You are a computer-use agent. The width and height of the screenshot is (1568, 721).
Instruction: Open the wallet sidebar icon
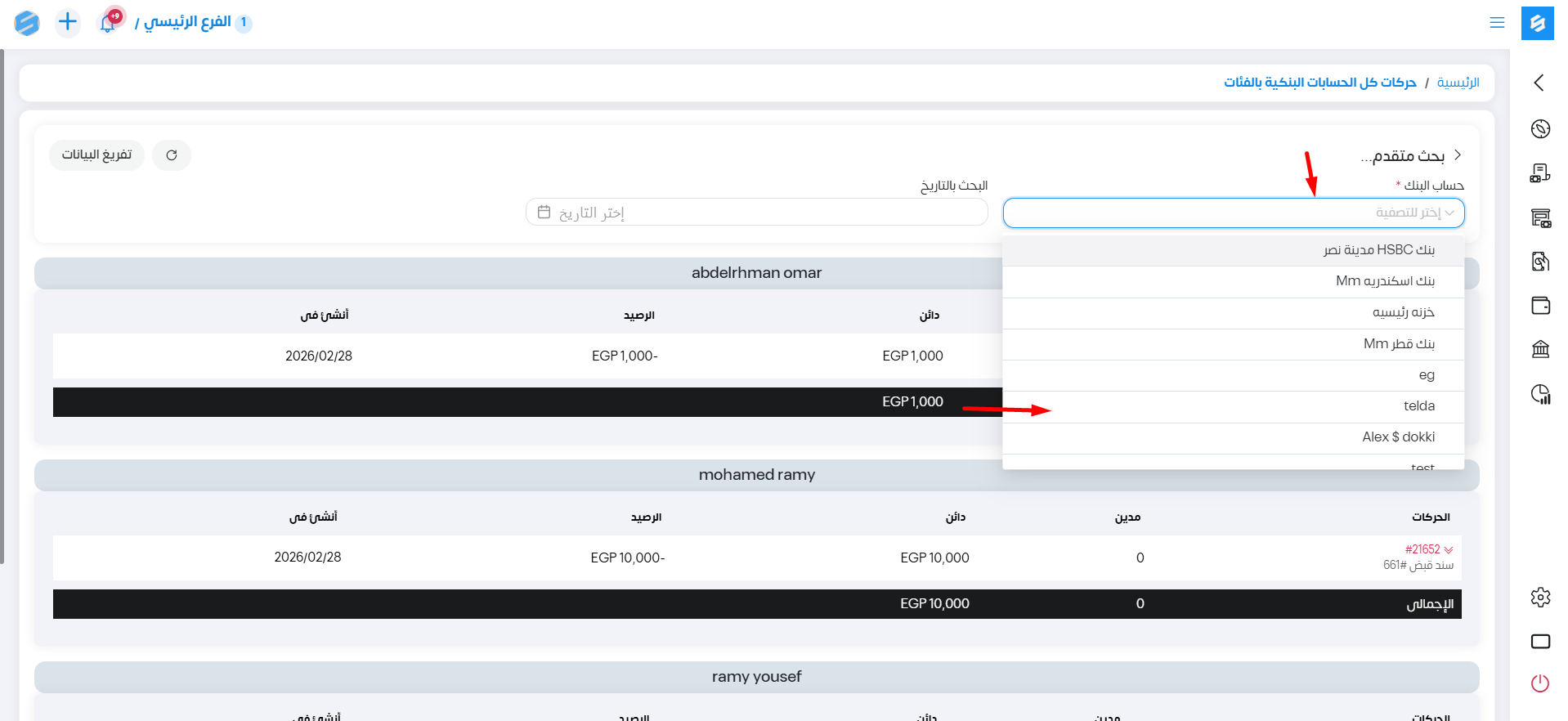[x=1540, y=306]
